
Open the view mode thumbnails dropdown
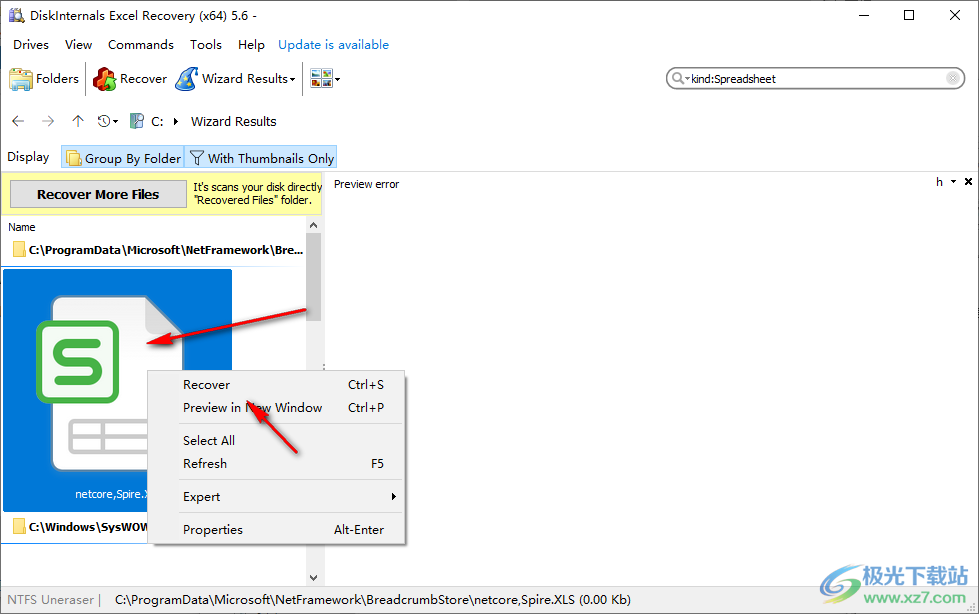(325, 79)
